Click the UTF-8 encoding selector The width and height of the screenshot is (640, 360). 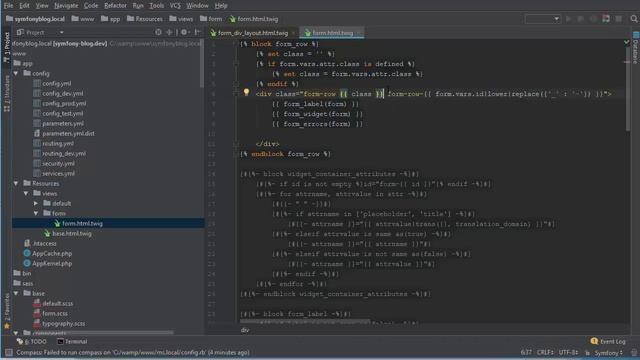568,353
